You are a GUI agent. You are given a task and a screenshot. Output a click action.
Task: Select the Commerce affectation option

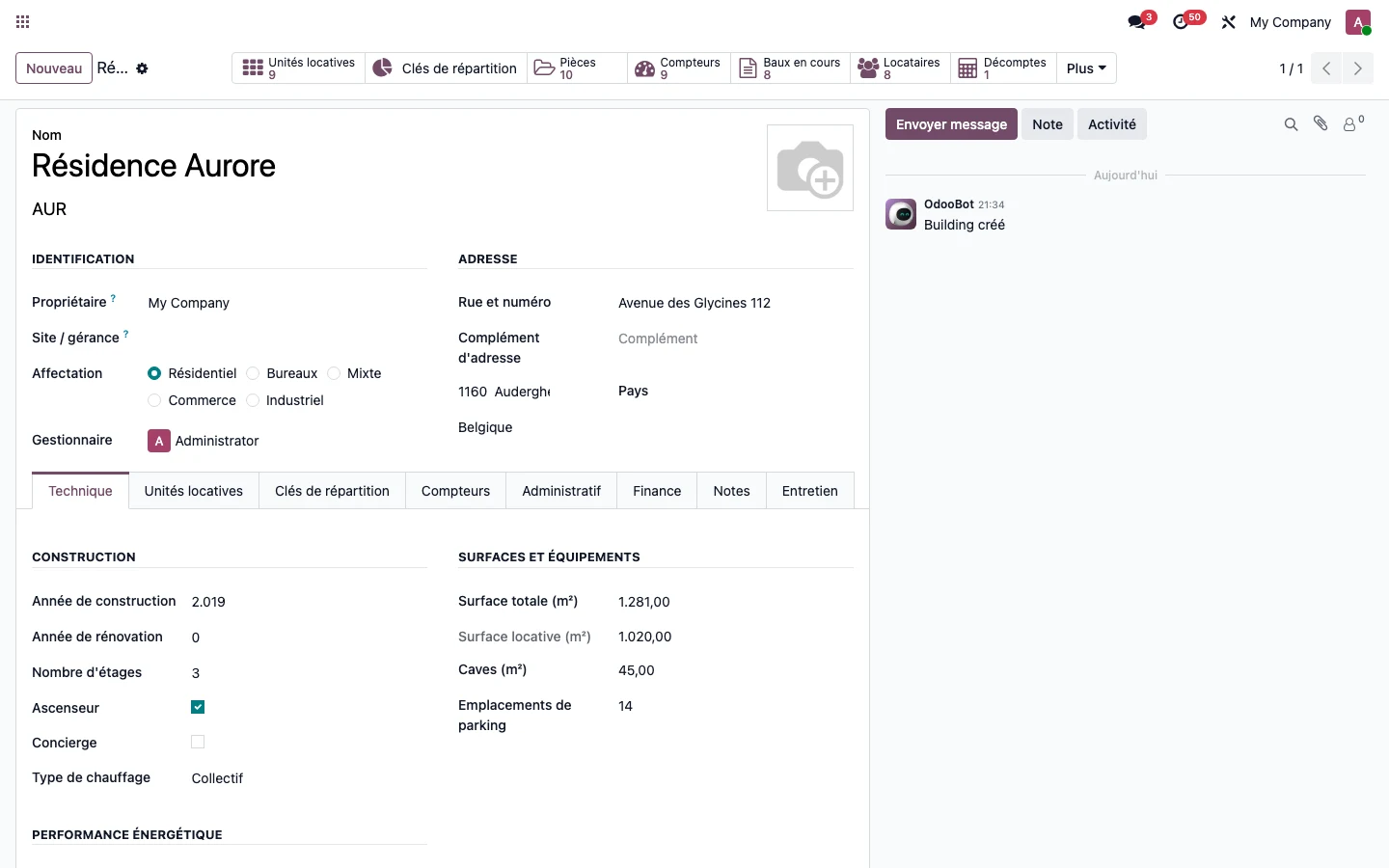click(x=154, y=400)
